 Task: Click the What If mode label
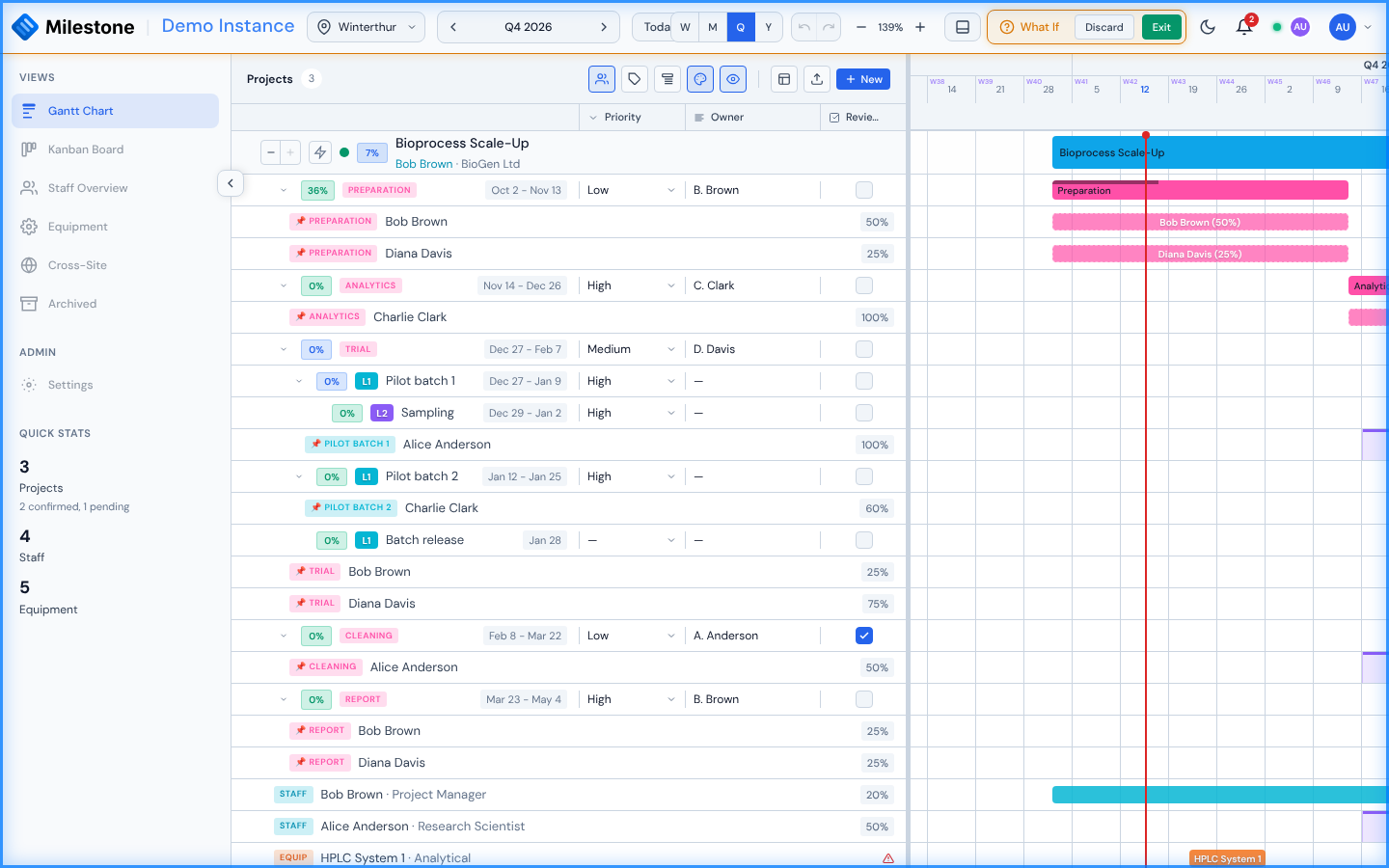[1030, 27]
